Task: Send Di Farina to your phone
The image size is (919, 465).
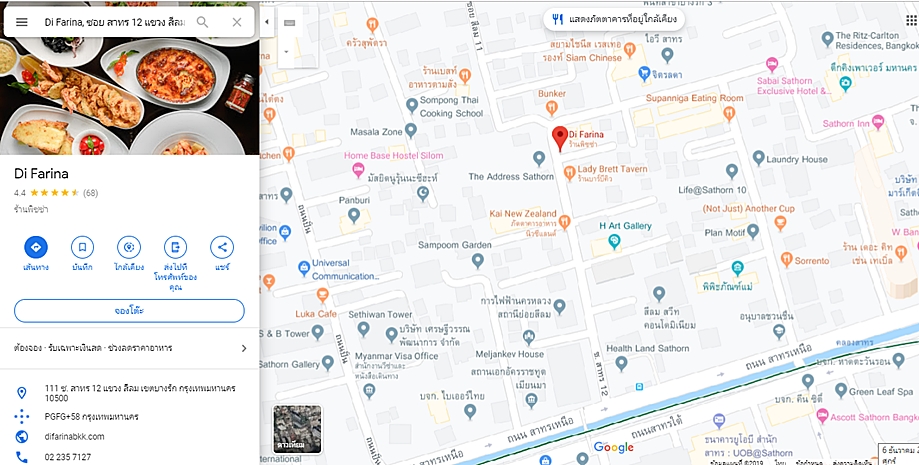Action: (175, 247)
